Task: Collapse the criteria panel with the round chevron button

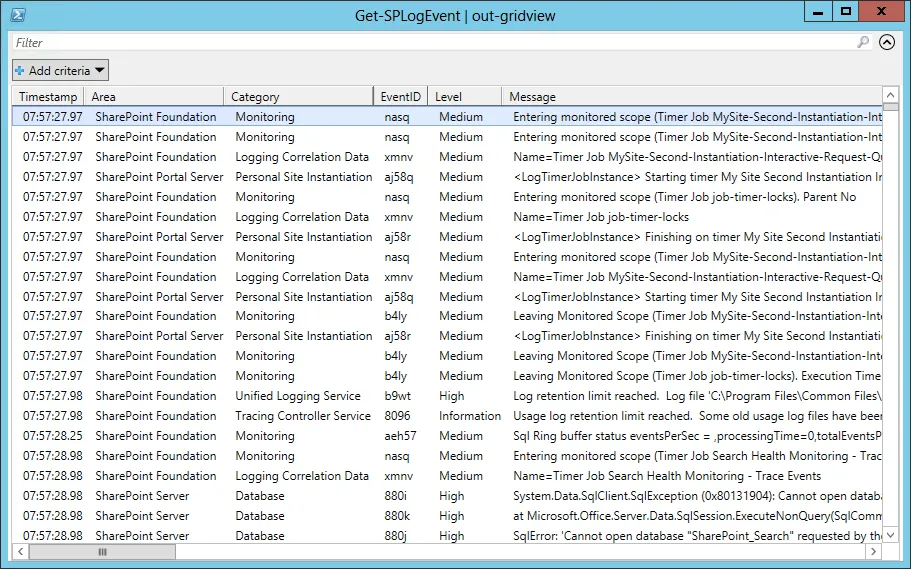Action: [887, 42]
